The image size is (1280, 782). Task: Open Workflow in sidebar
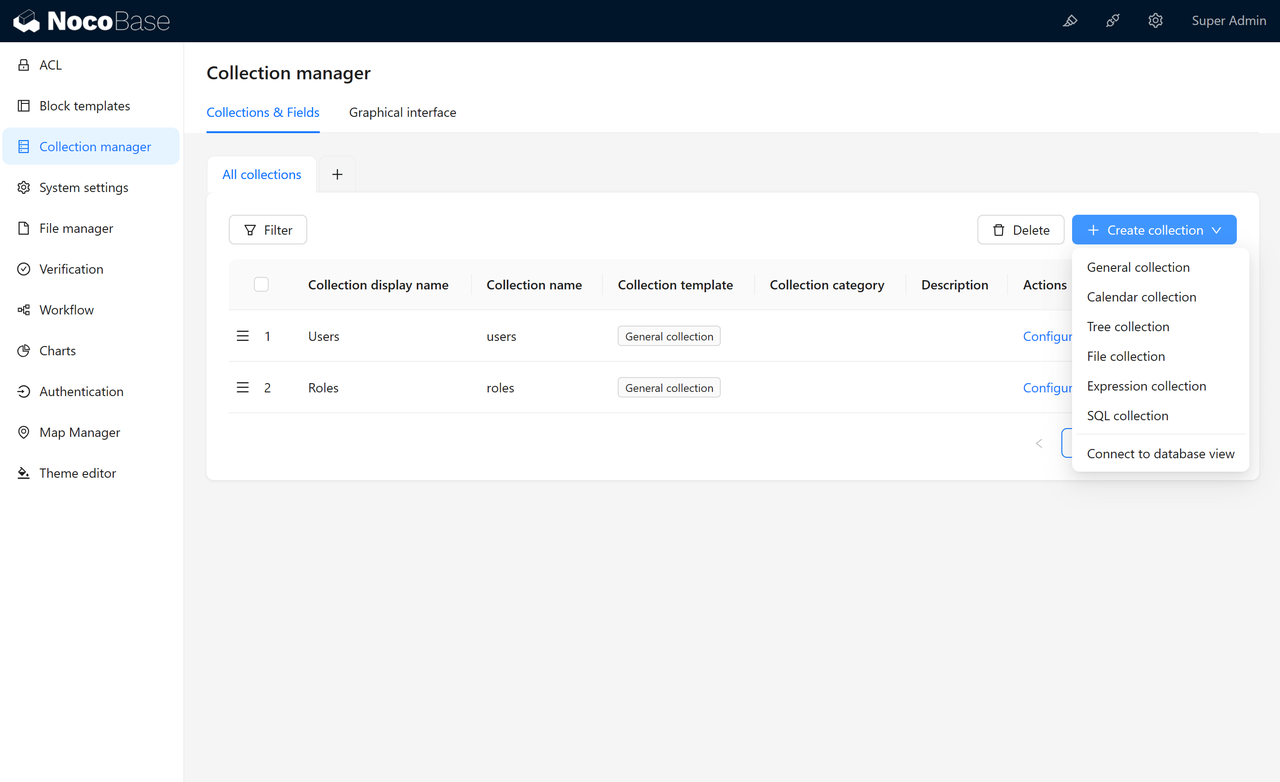click(x=91, y=310)
